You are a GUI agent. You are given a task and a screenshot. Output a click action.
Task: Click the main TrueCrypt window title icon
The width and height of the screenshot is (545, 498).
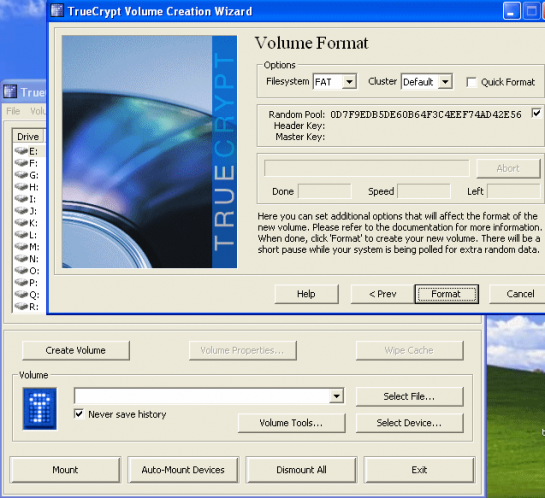pos(10,92)
